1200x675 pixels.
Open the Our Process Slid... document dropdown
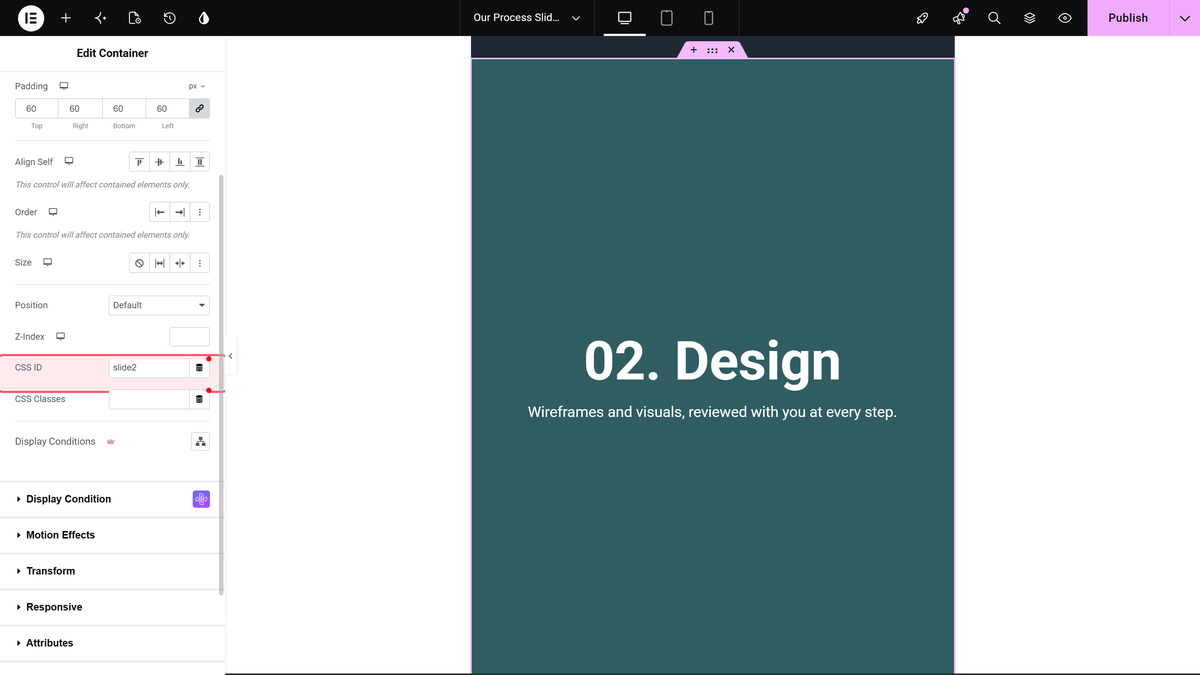(x=527, y=18)
